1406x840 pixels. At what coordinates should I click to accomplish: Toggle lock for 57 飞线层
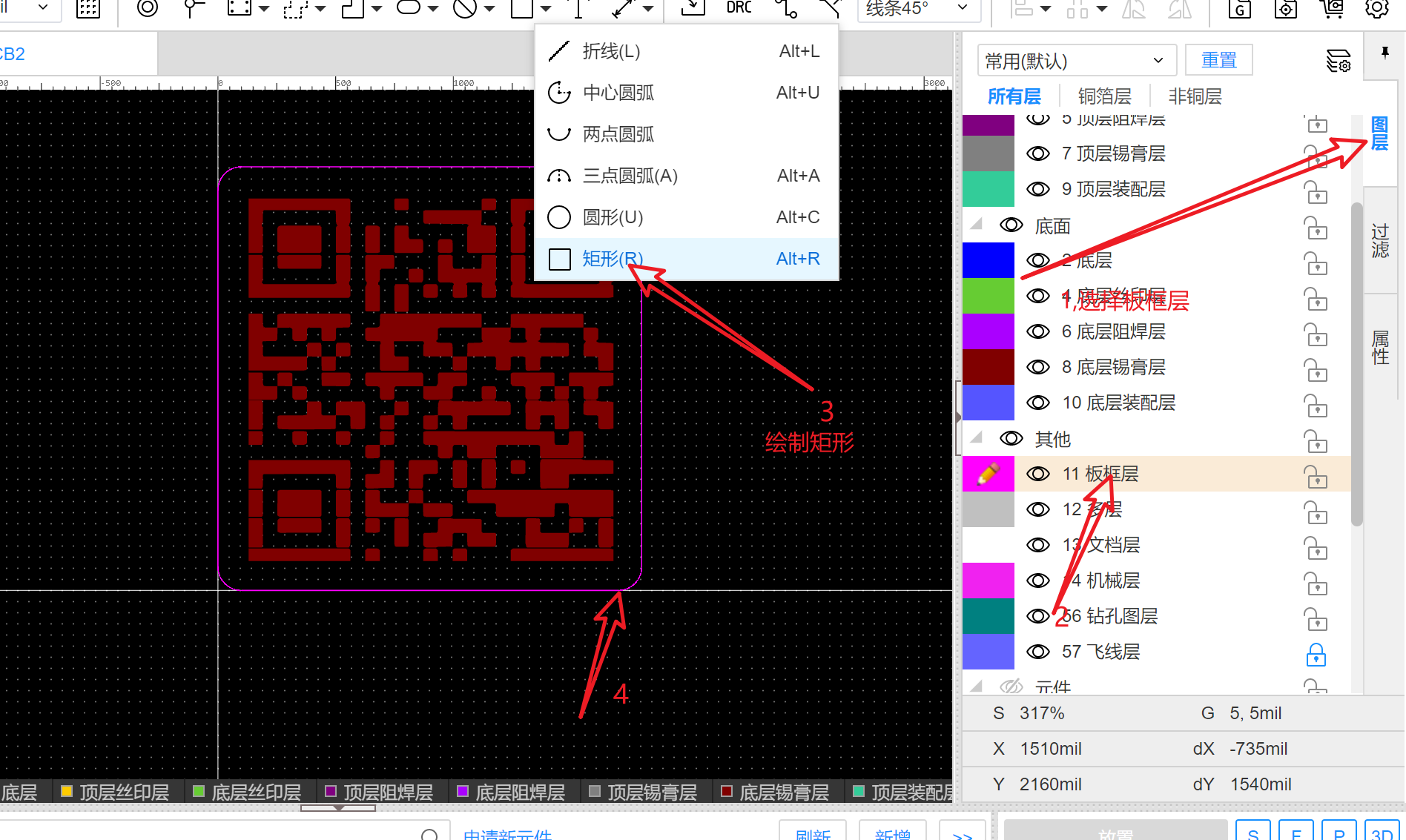click(x=1316, y=654)
